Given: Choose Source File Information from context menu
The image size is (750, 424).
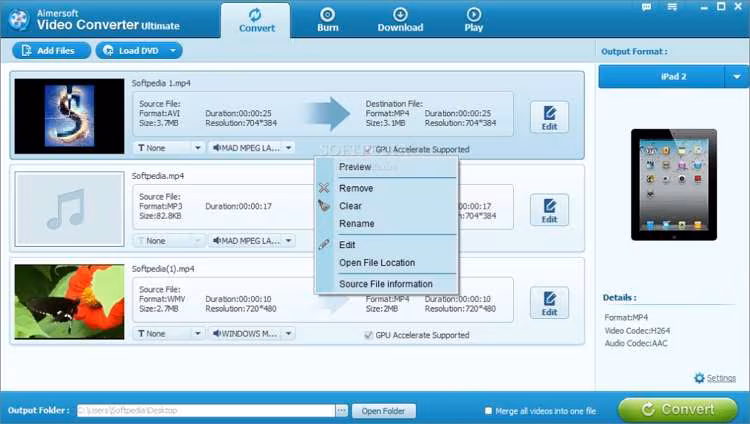Looking at the screenshot, I should pyautogui.click(x=386, y=284).
